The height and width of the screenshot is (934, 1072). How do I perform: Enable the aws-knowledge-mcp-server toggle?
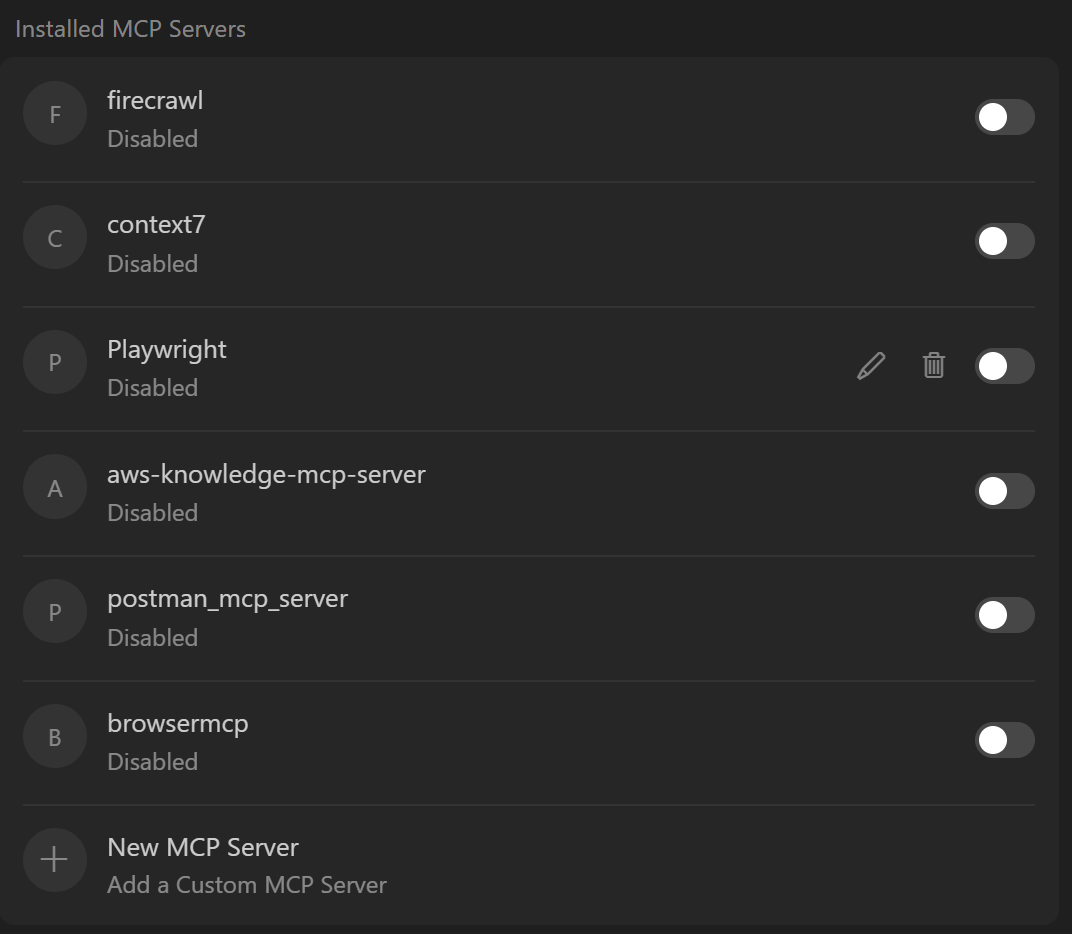tap(1004, 491)
